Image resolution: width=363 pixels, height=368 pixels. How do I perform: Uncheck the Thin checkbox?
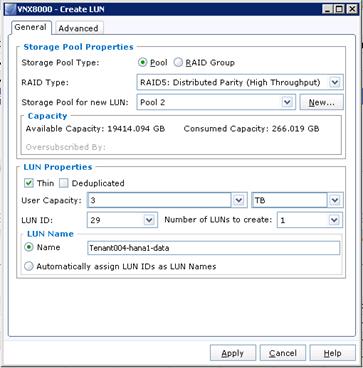[29, 183]
